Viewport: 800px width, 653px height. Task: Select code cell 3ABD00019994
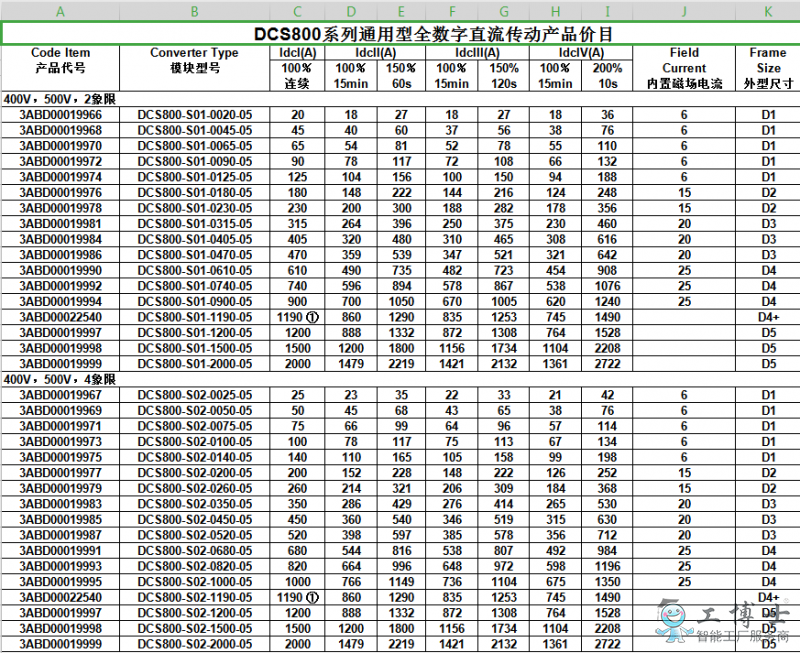pyautogui.click(x=60, y=302)
